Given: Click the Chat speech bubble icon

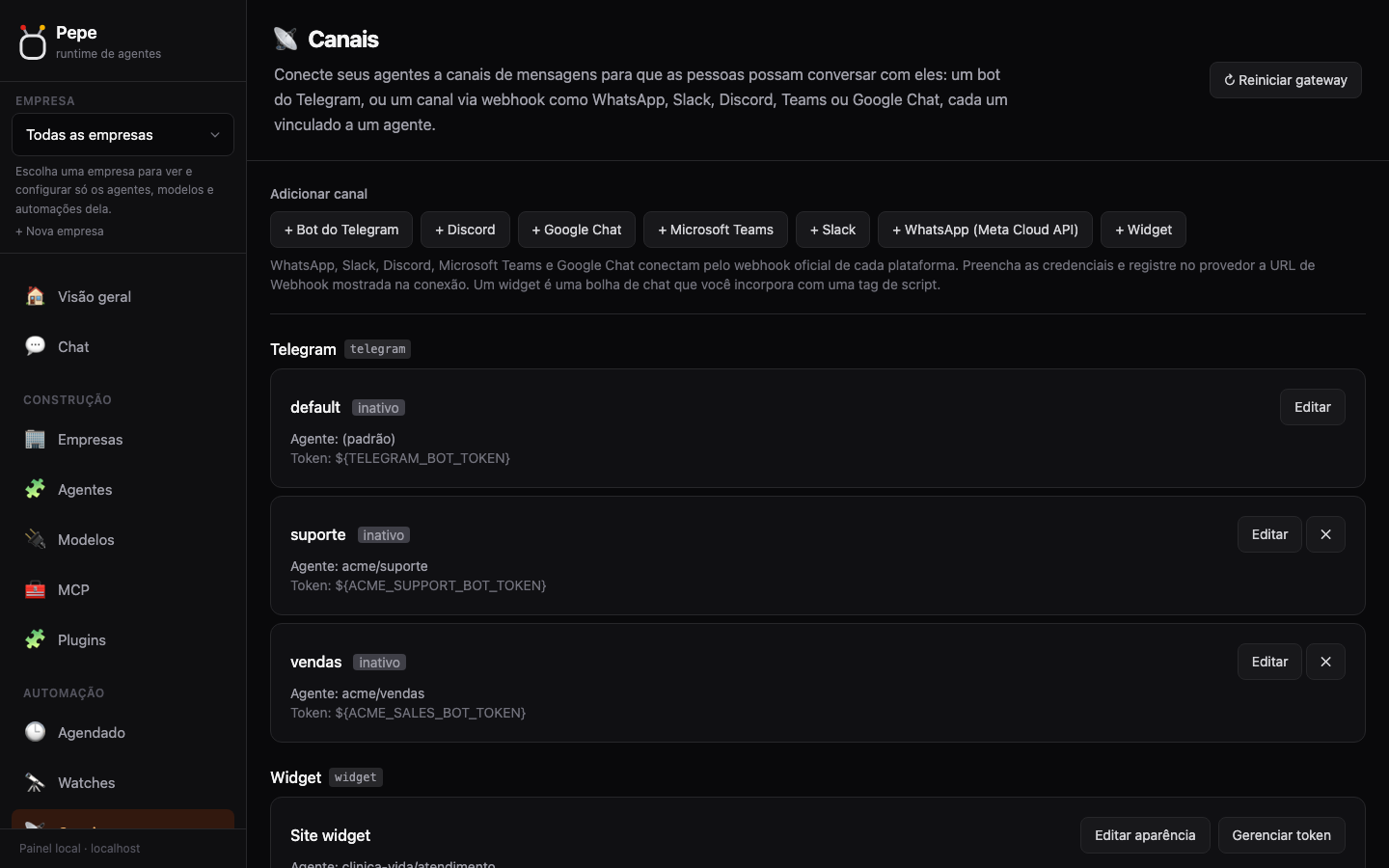Looking at the screenshot, I should click(35, 346).
